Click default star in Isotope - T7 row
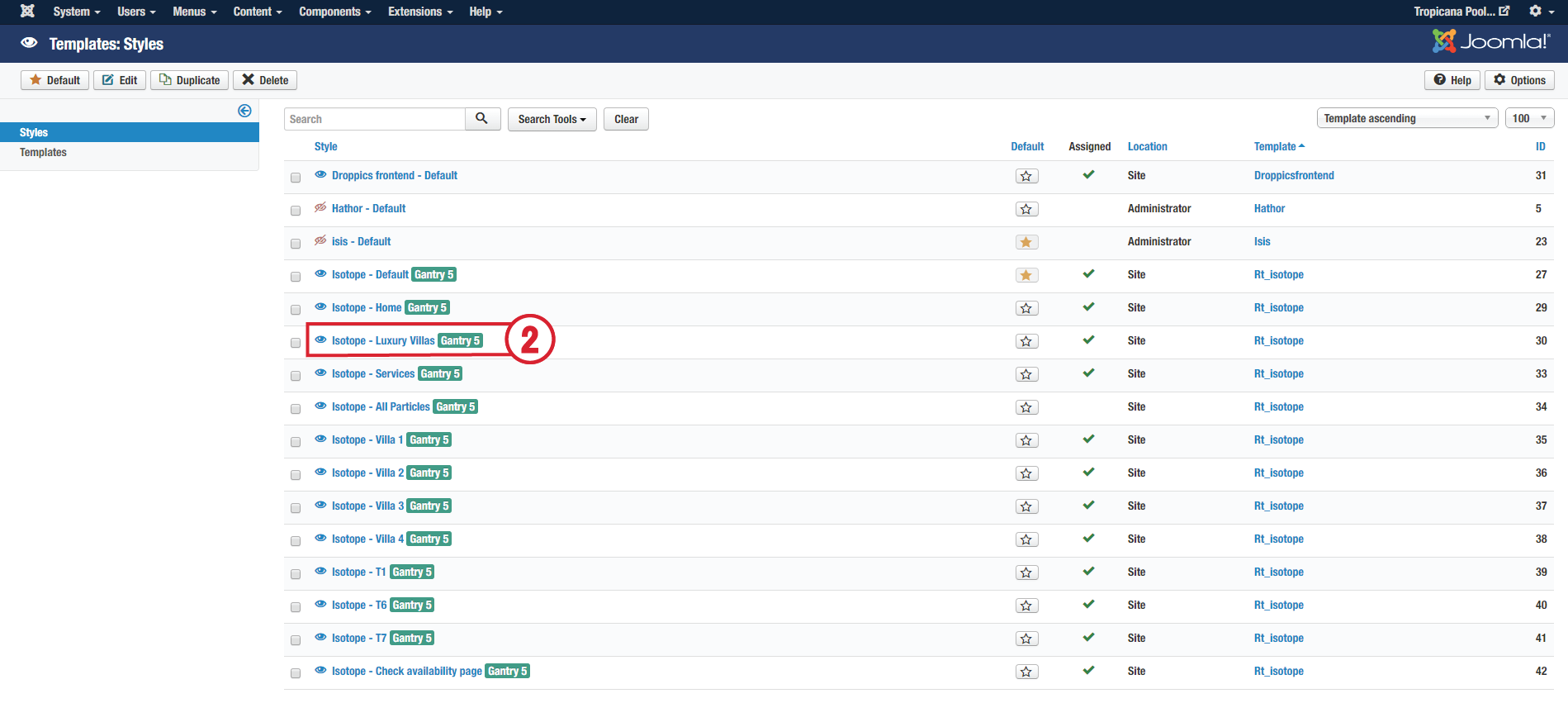Screen dimensions: 1568x722 (1026, 639)
